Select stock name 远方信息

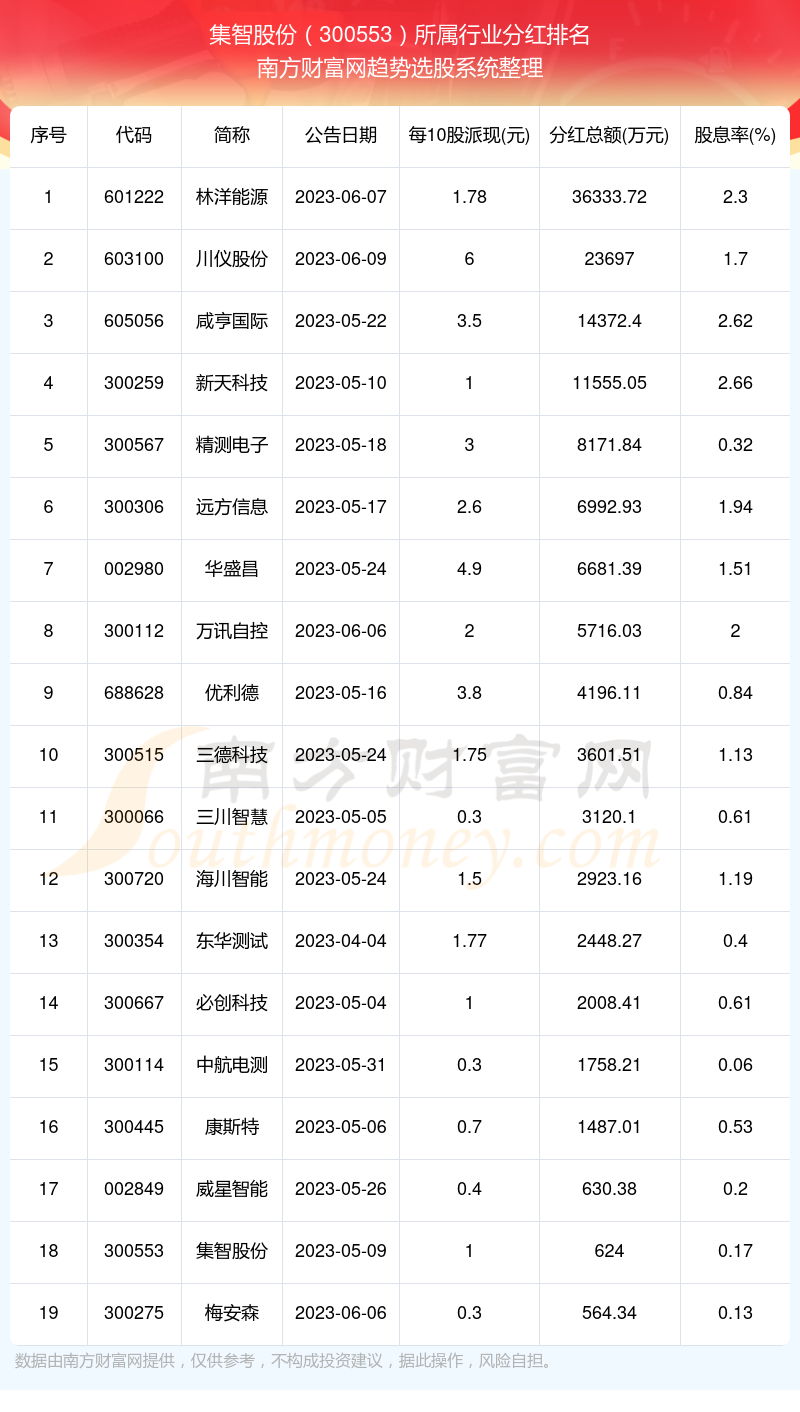click(x=232, y=507)
